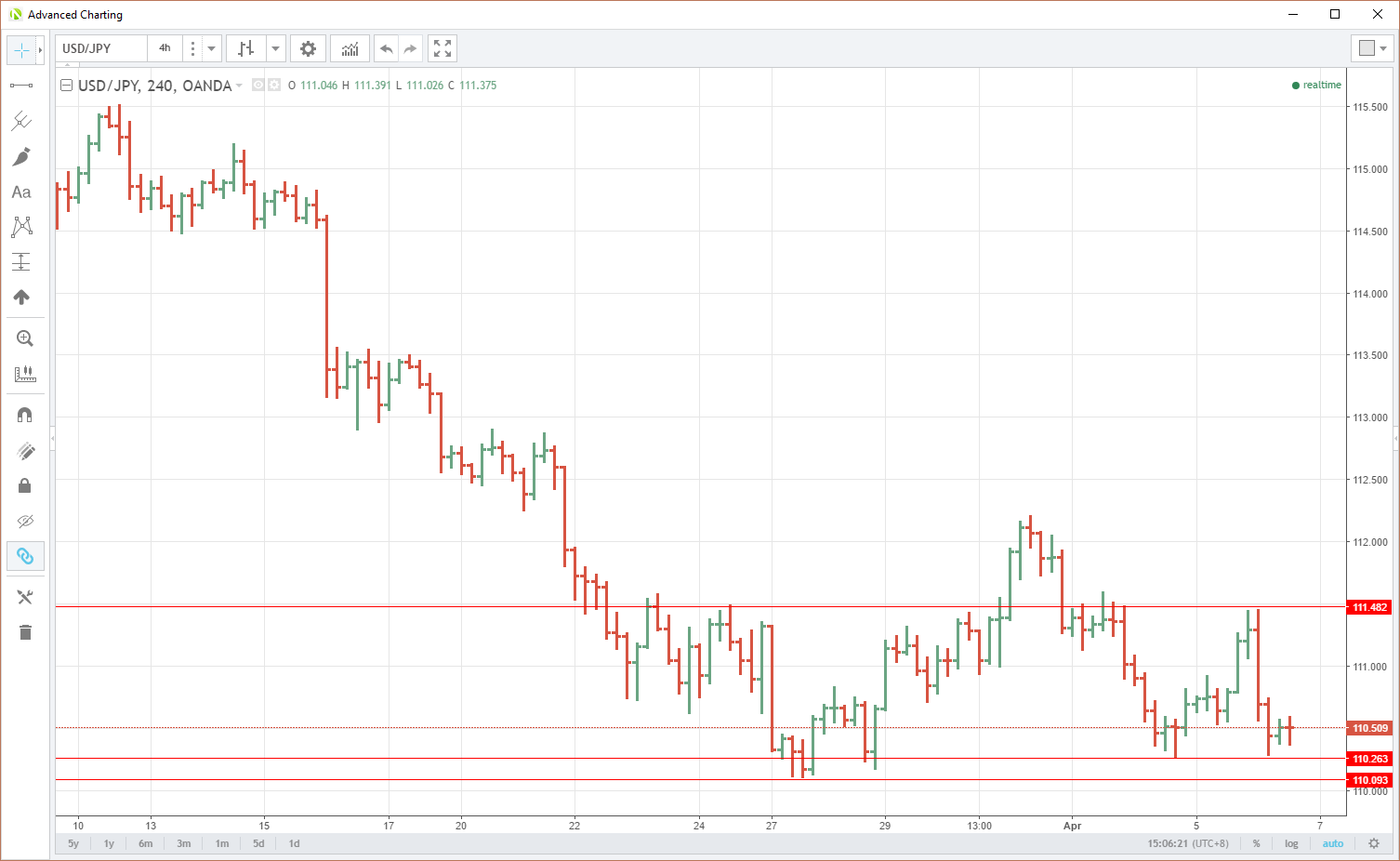Screen dimensions: 1400x861
Task: Select the bar chart style button
Action: tap(246, 48)
